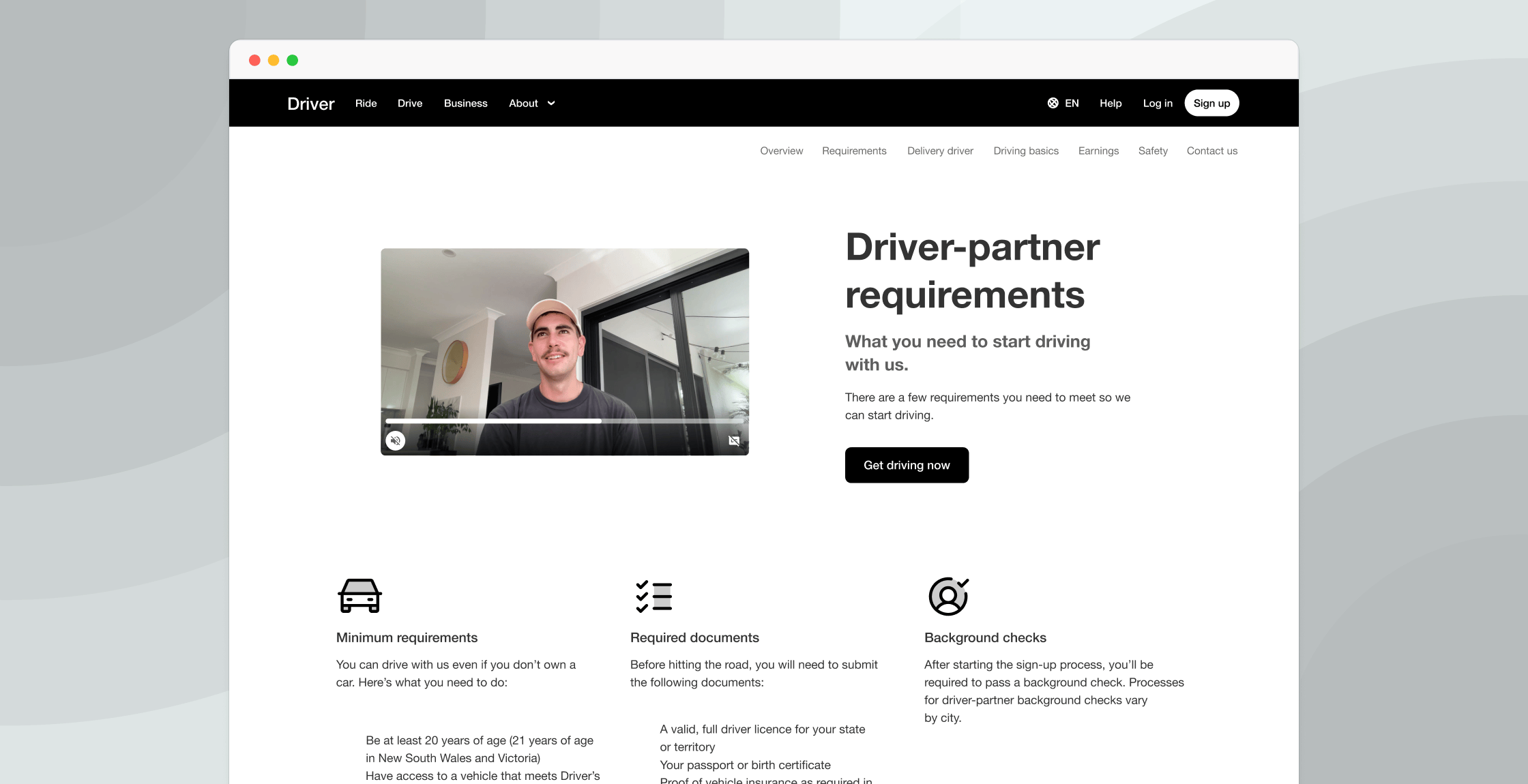Viewport: 1528px width, 784px height.
Task: Go to the Earnings tab
Action: click(1098, 151)
